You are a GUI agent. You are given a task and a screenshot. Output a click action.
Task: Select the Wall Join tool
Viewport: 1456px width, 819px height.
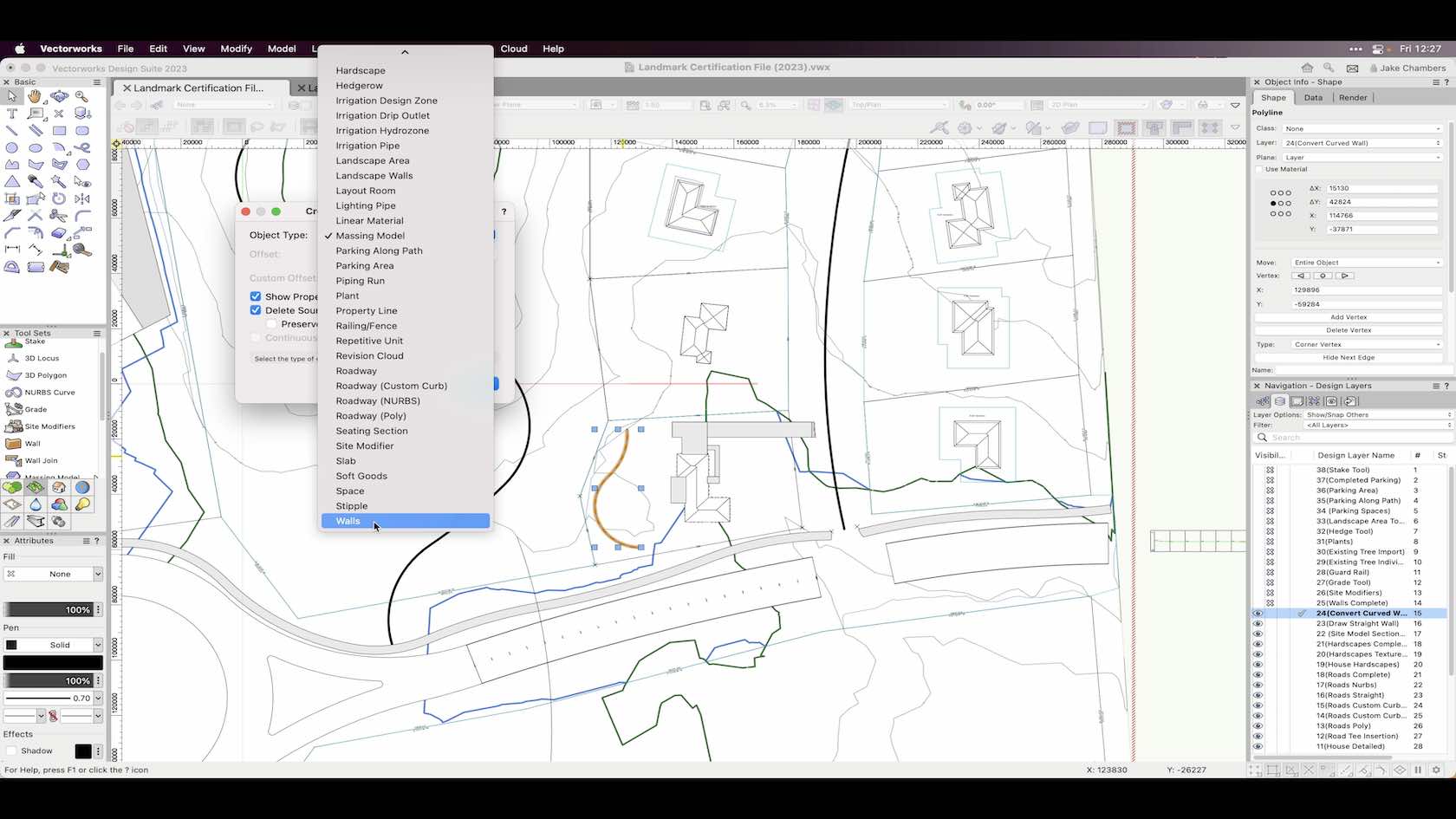coord(32,461)
